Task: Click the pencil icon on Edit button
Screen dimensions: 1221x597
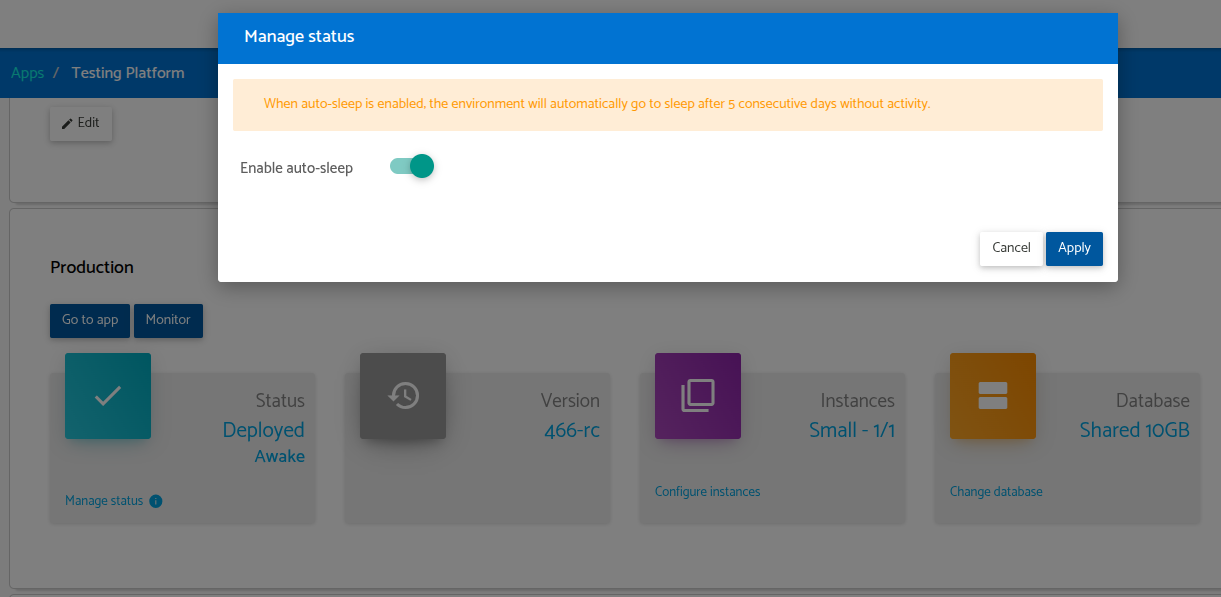Action: 67,123
